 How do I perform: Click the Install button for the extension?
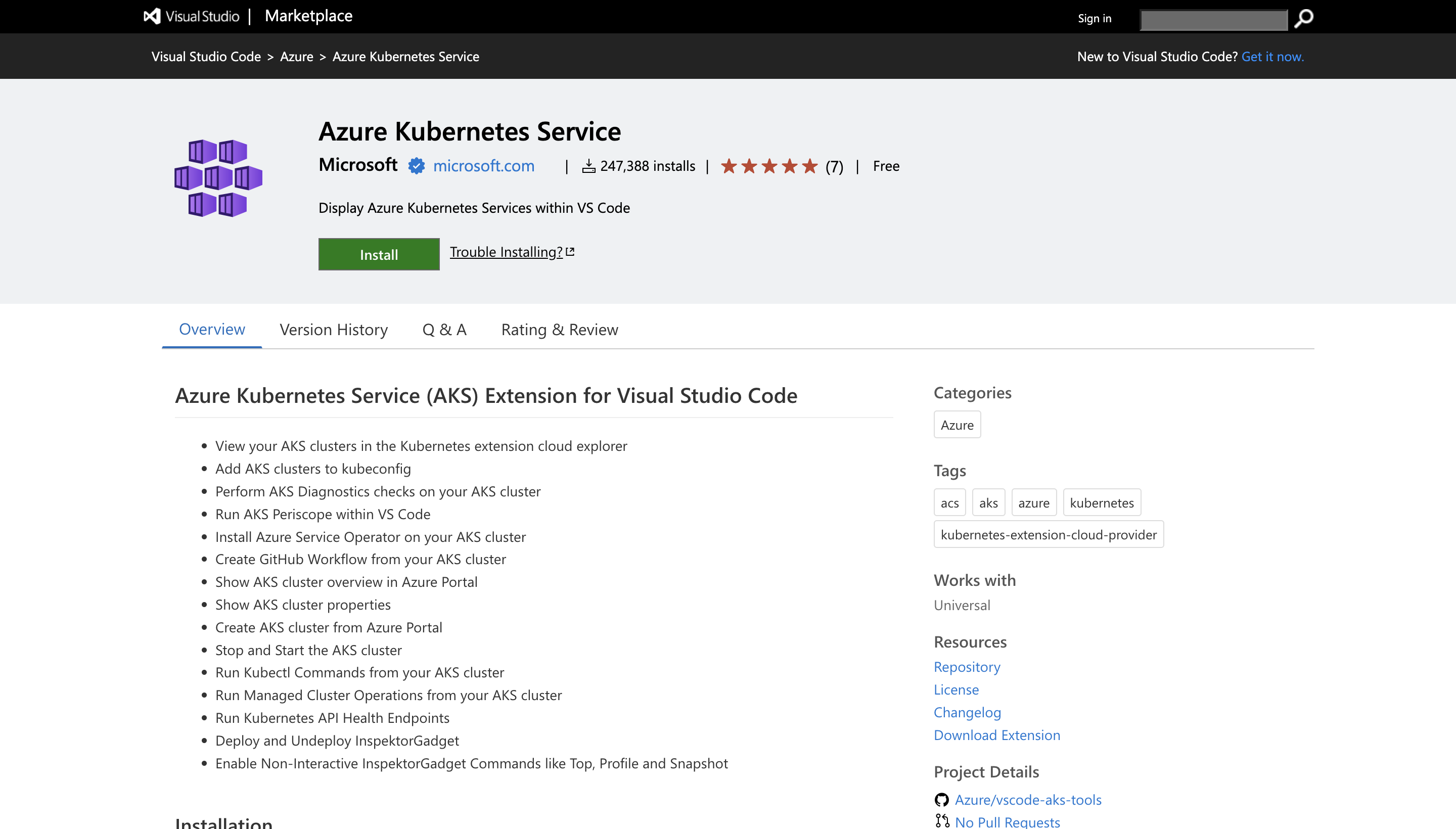[379, 254]
